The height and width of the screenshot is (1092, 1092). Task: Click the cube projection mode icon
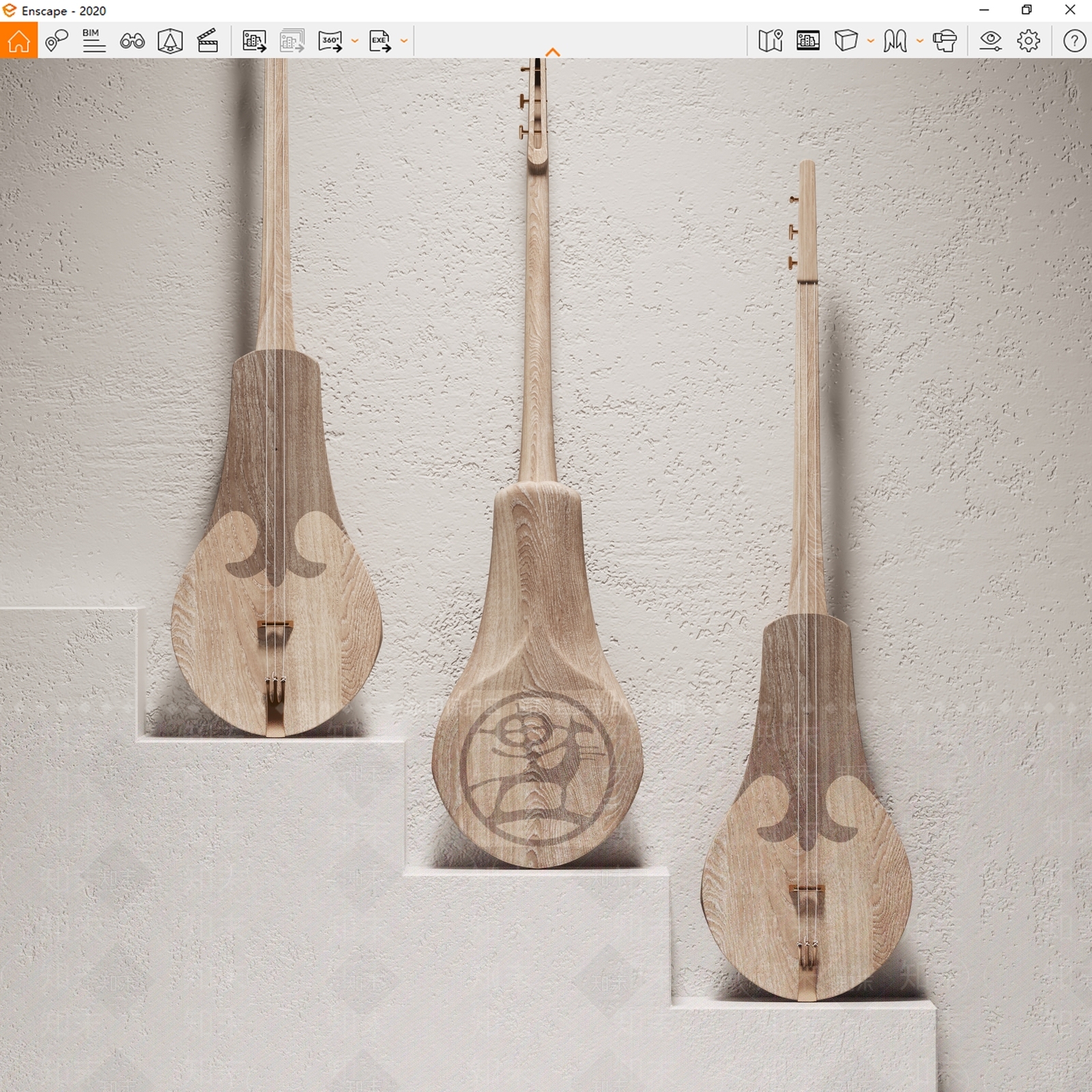(846, 41)
